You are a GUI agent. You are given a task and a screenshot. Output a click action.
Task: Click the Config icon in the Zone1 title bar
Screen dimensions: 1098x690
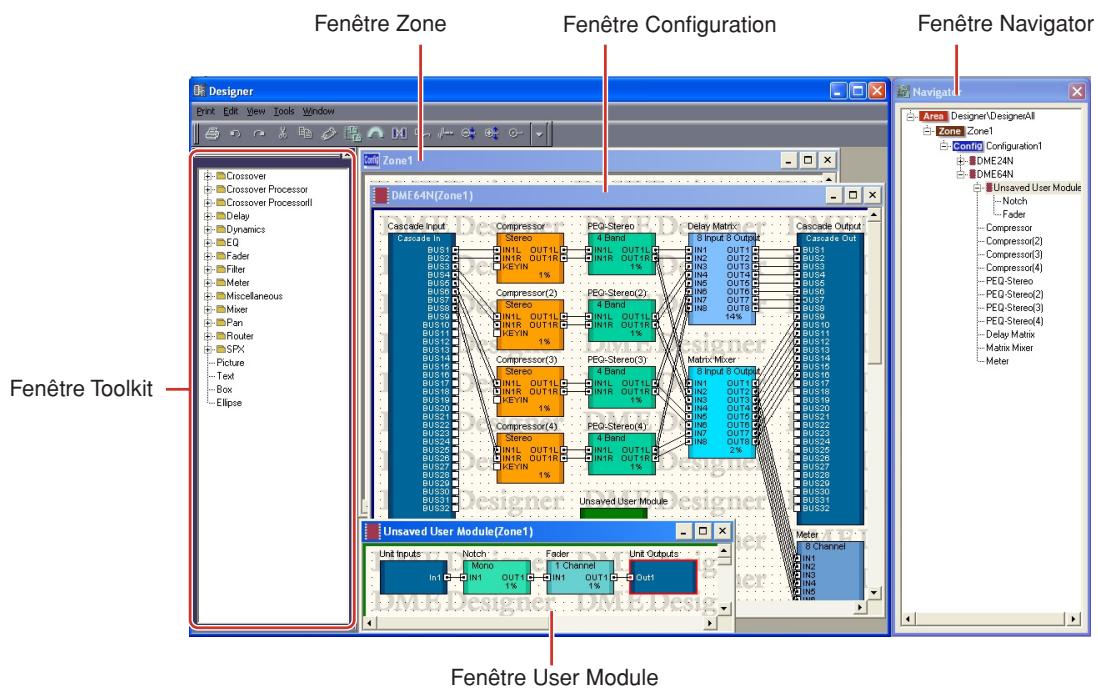pos(371,160)
